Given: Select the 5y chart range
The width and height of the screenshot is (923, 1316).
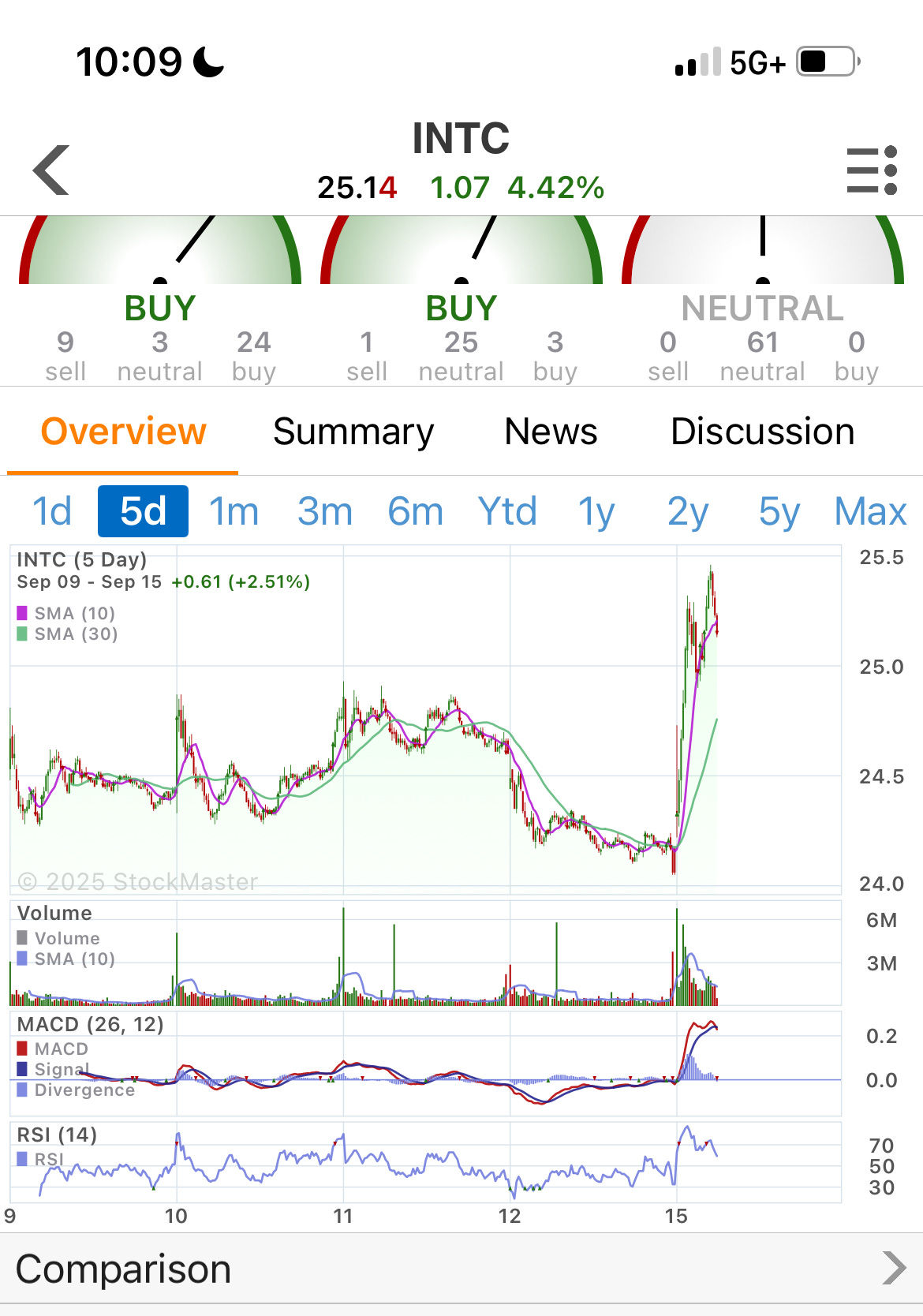Looking at the screenshot, I should 779,513.
